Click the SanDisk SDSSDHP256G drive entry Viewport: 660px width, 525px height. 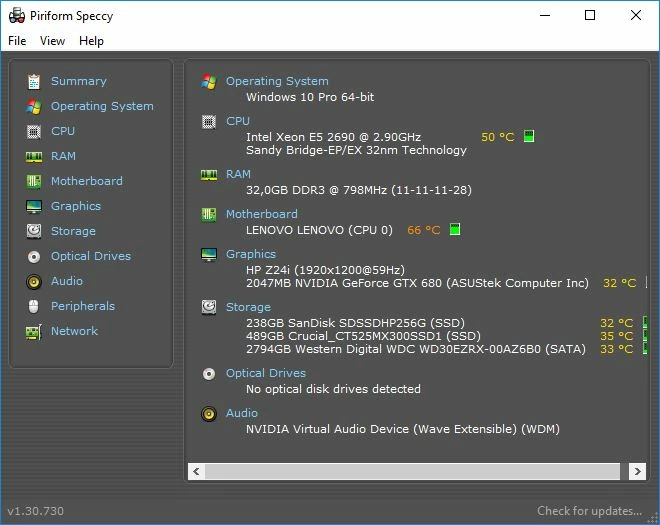tap(355, 323)
